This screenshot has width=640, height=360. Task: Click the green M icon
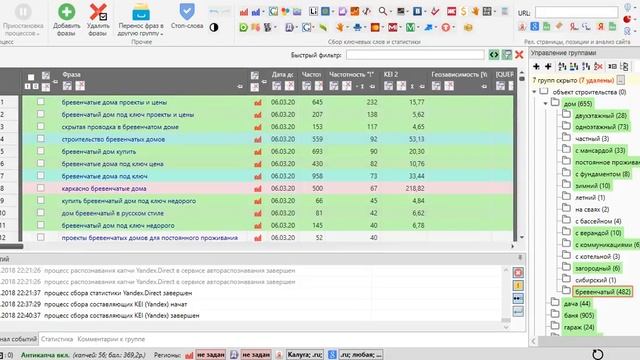tap(411, 27)
